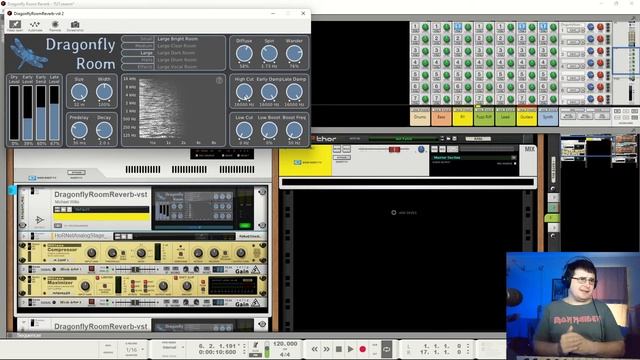Click the Input Gain knob on the Compressor device
The width and height of the screenshot is (640, 360).
91,253
